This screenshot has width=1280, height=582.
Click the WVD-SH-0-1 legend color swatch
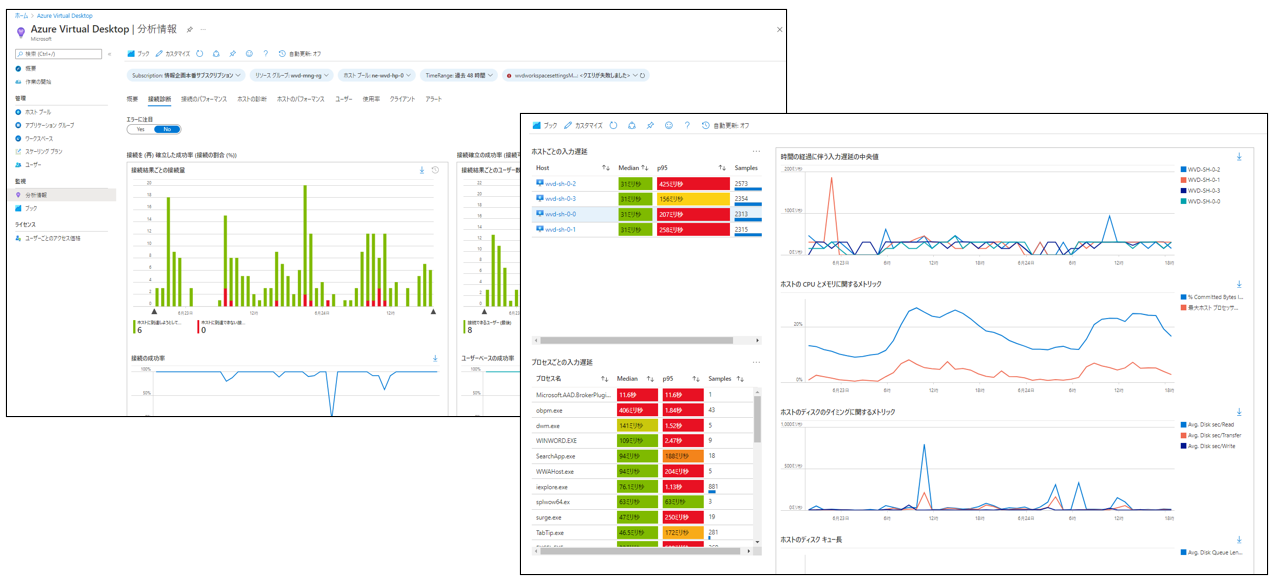tap(1183, 180)
